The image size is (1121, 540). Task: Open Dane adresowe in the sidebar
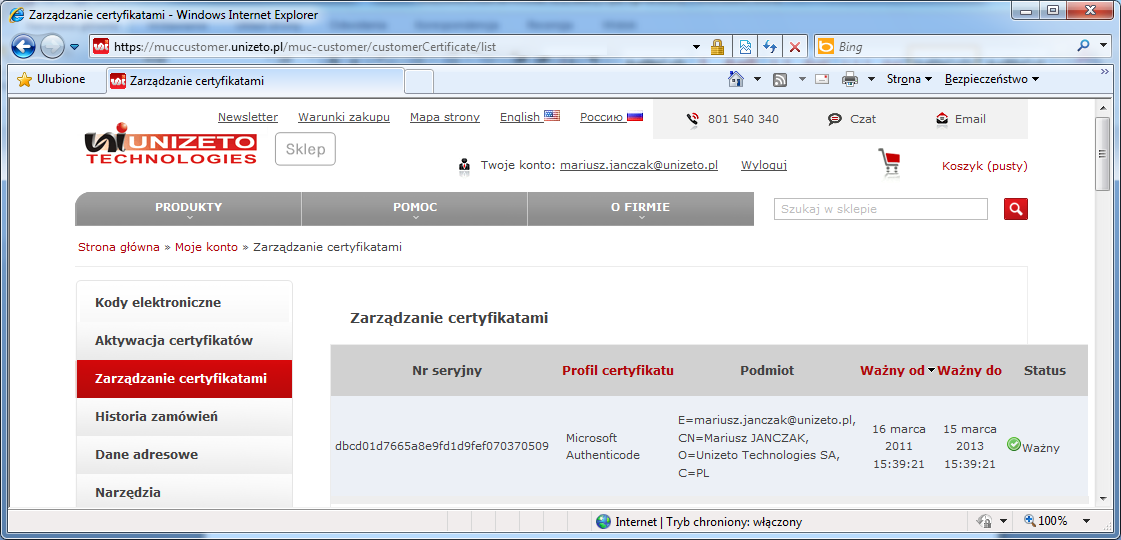(x=184, y=454)
